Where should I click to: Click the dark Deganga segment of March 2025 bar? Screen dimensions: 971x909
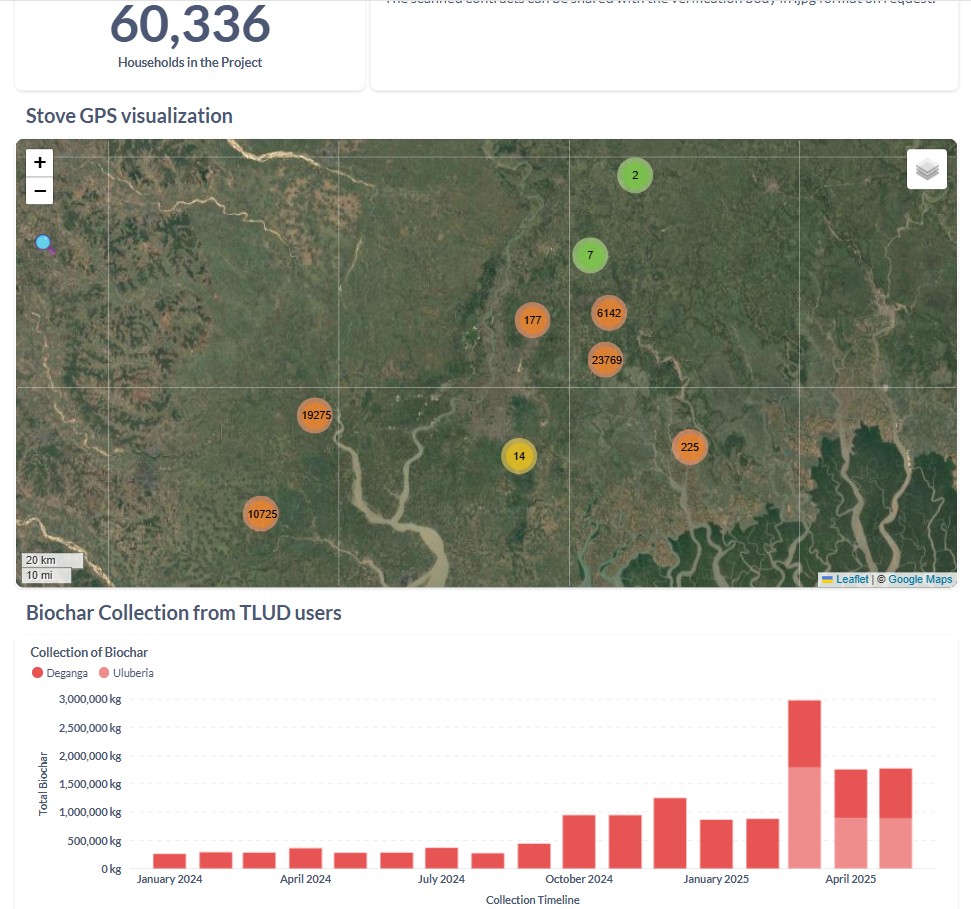(x=804, y=734)
